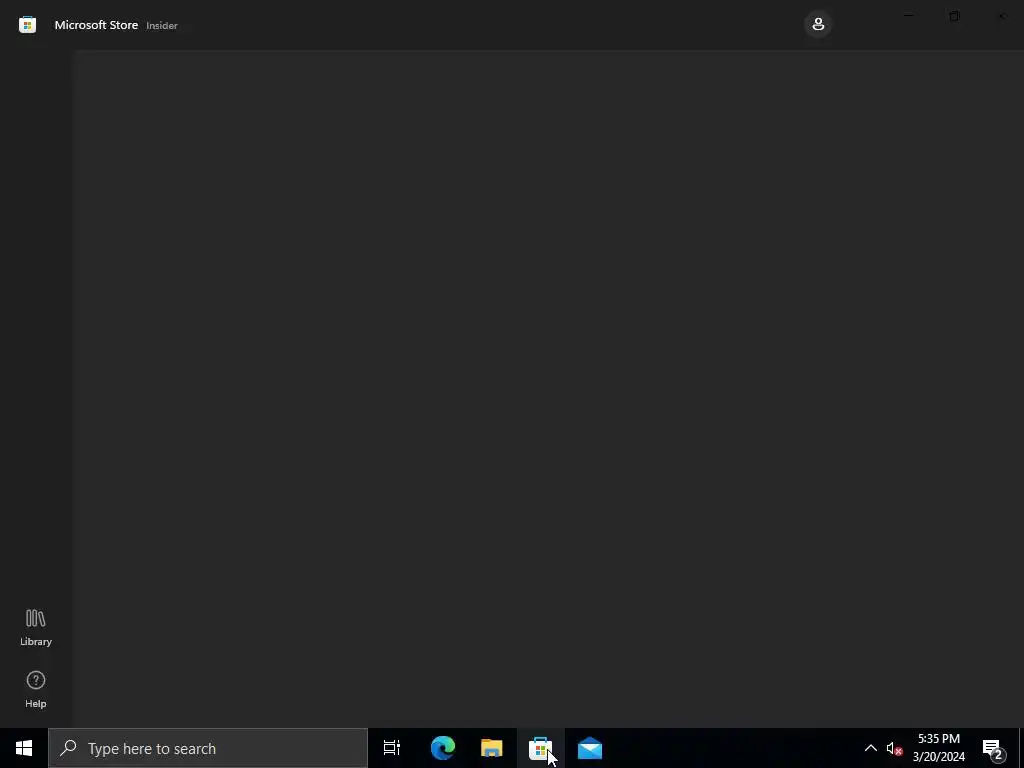Image resolution: width=1024 pixels, height=768 pixels.
Task: Open the Mail app from taskbar
Action: pyautogui.click(x=590, y=748)
